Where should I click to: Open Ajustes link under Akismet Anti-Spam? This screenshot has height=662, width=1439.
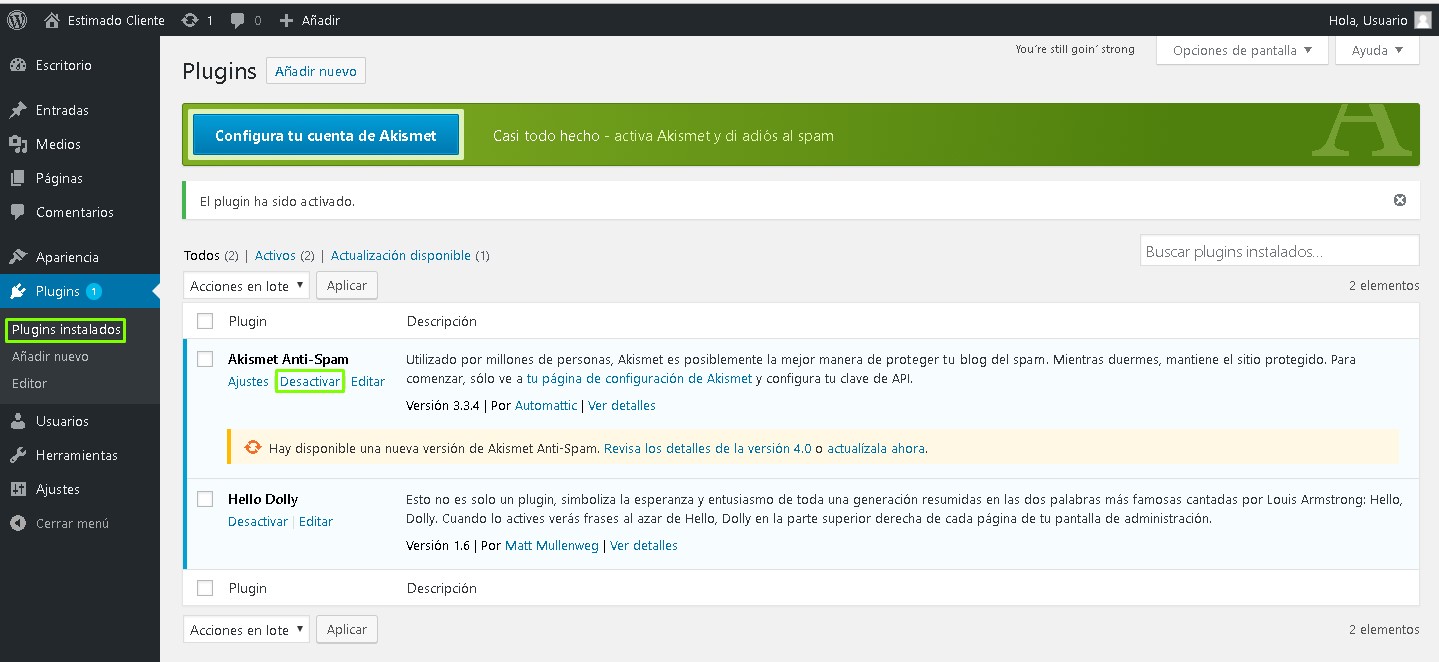pyautogui.click(x=248, y=381)
